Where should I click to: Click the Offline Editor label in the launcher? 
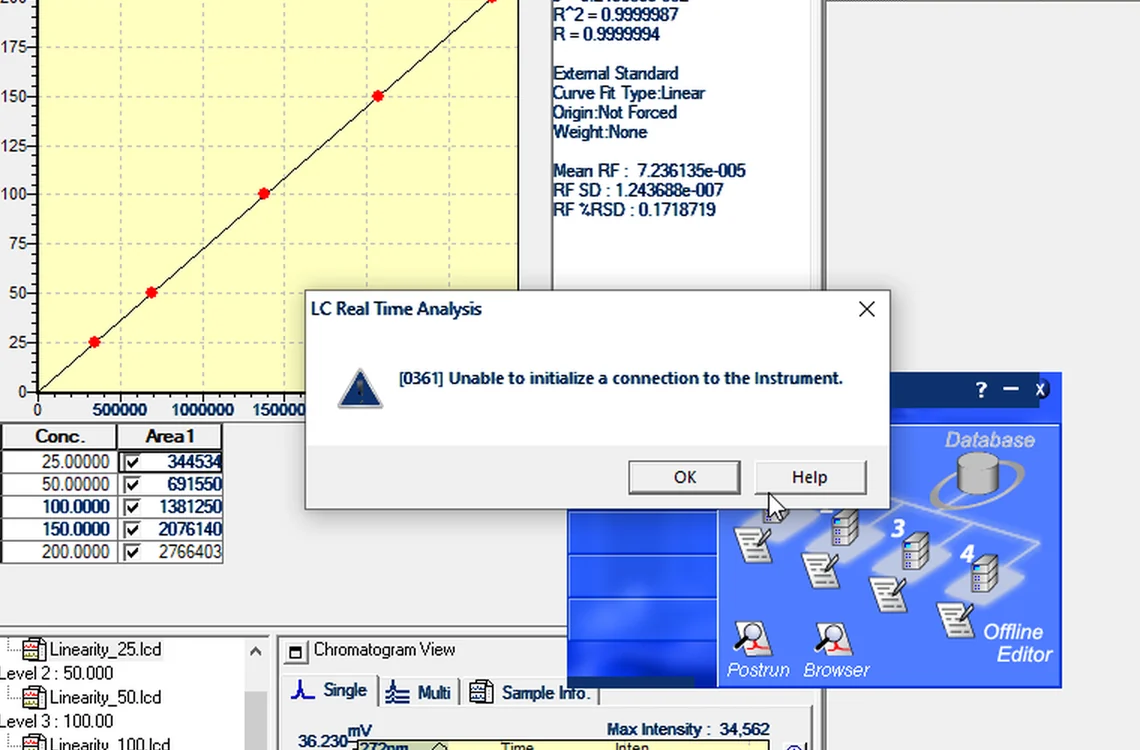tap(1018, 643)
